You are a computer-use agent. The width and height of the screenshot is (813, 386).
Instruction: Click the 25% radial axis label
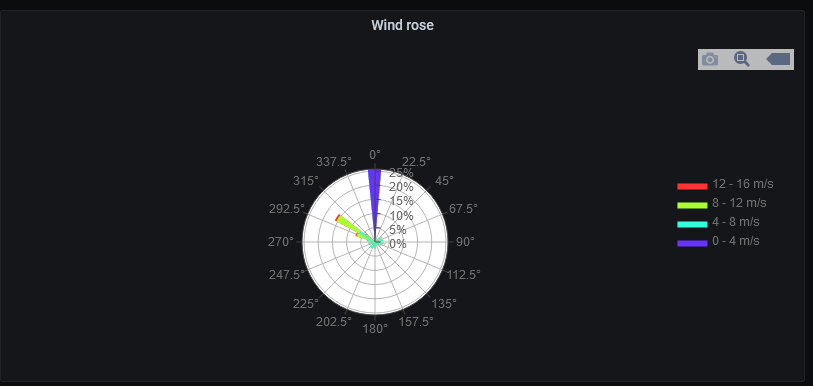click(x=401, y=173)
